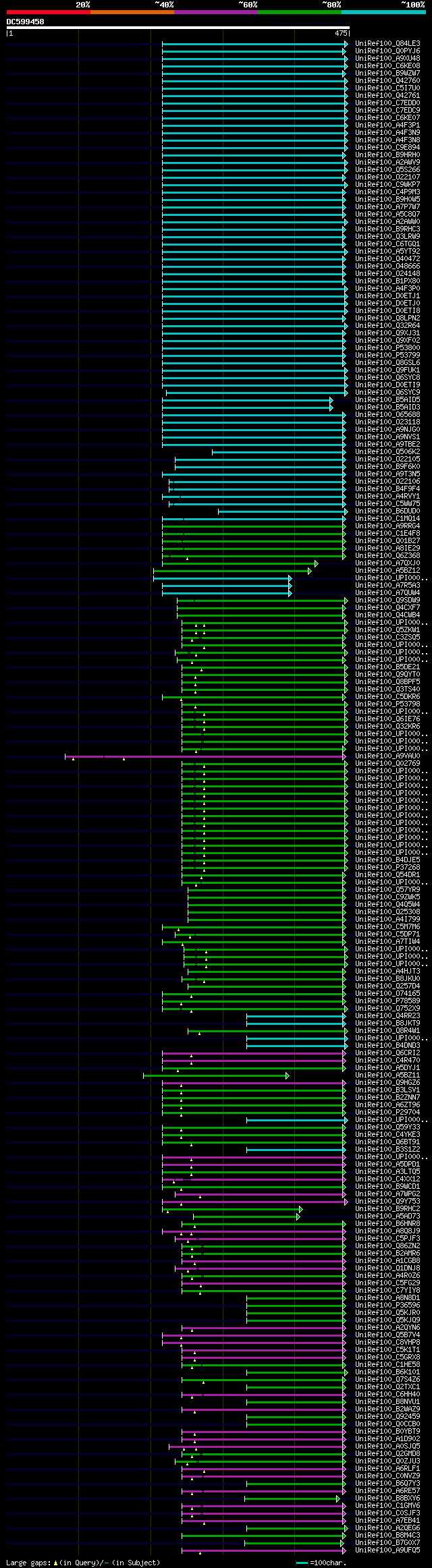Open hit UniRef100_Q42760
The height and width of the screenshot is (1568, 432).
tap(387, 81)
